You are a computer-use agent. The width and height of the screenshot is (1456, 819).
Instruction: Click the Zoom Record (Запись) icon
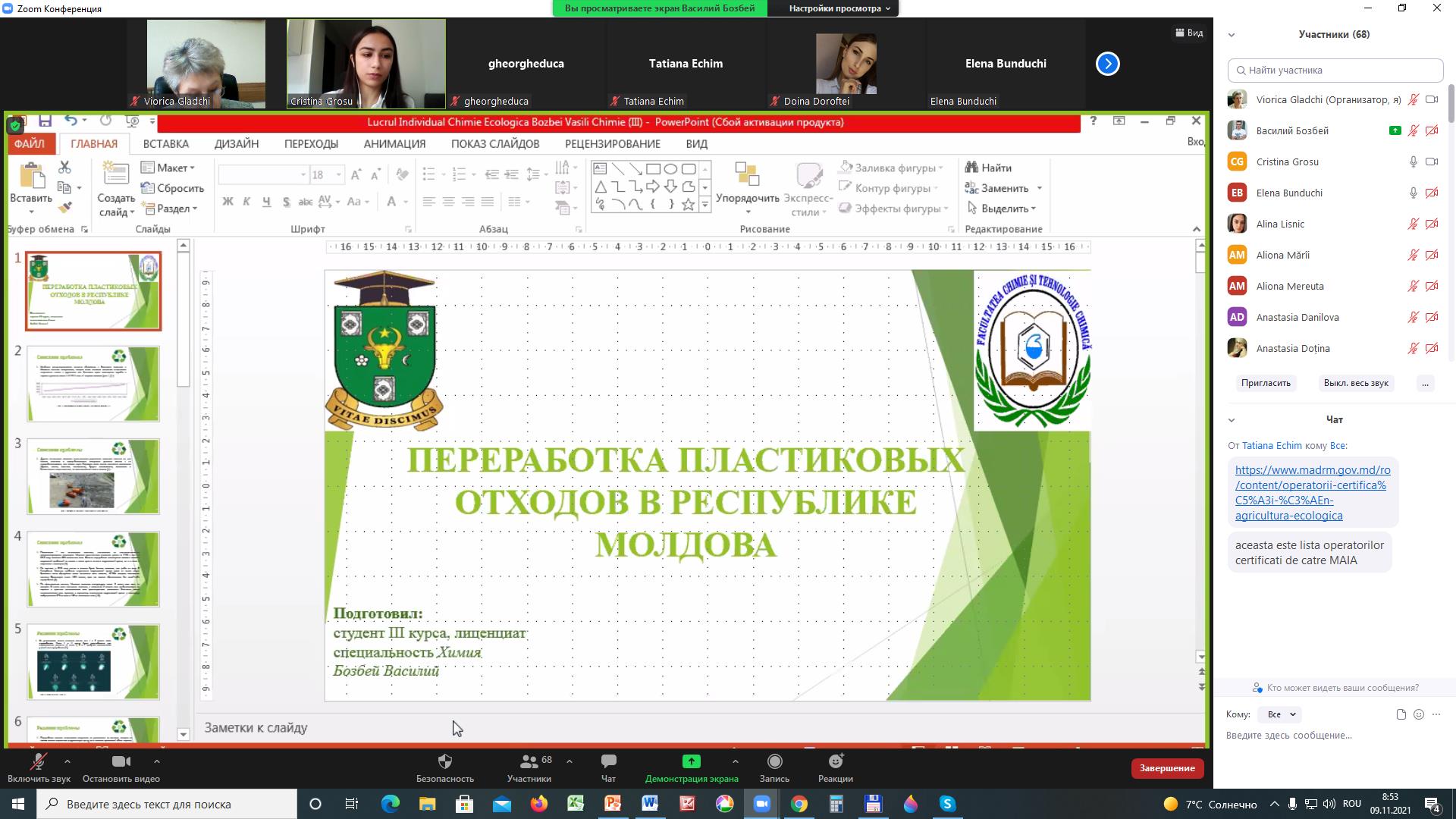[x=774, y=761]
